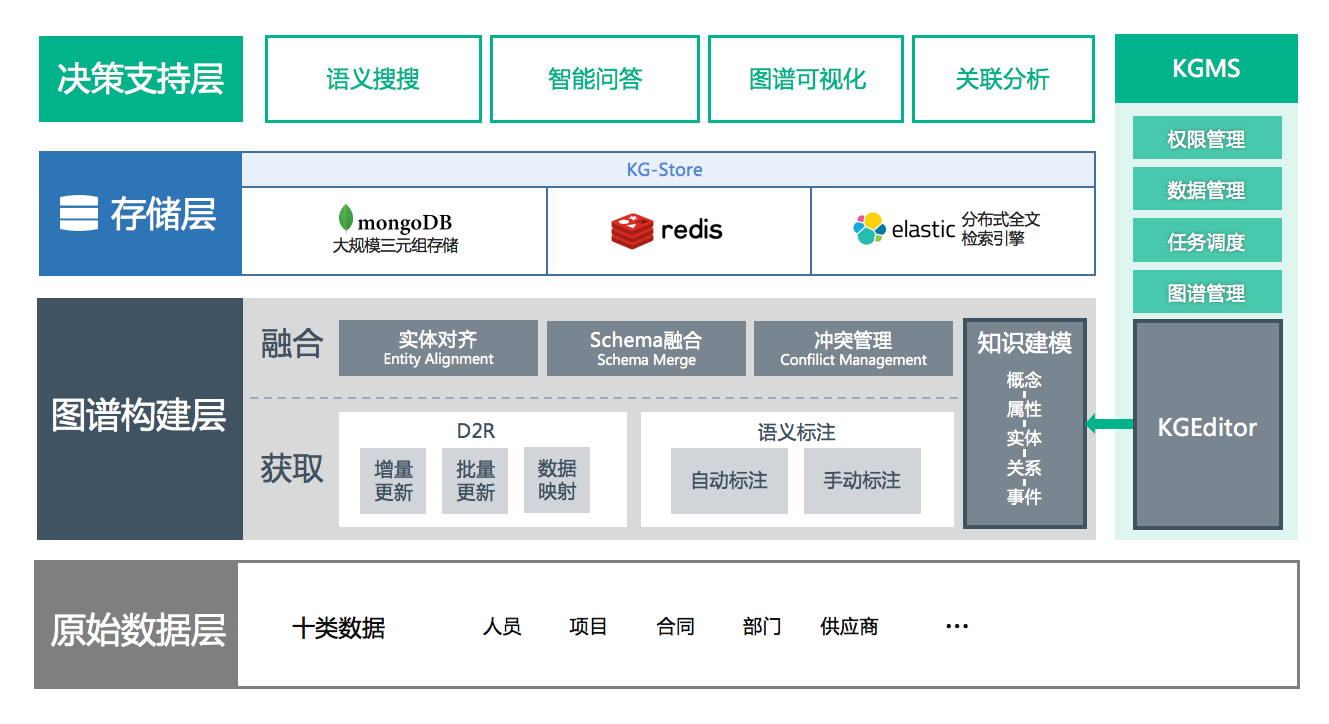Select 冲突管理 Conflict Management block
Screen dimensions: 1329x724
pyautogui.click(x=853, y=348)
